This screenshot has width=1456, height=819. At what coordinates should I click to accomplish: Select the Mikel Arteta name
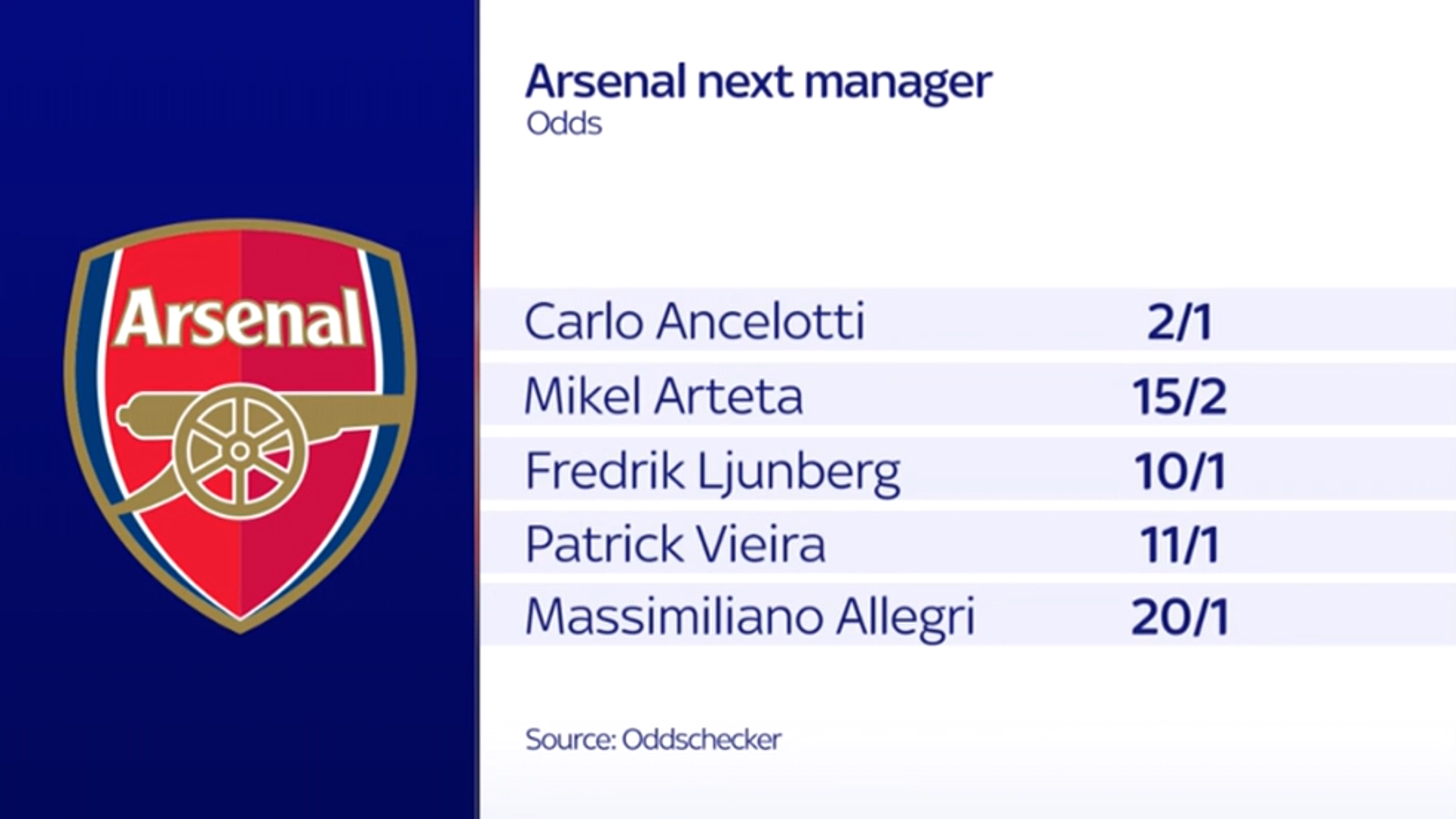click(x=663, y=395)
